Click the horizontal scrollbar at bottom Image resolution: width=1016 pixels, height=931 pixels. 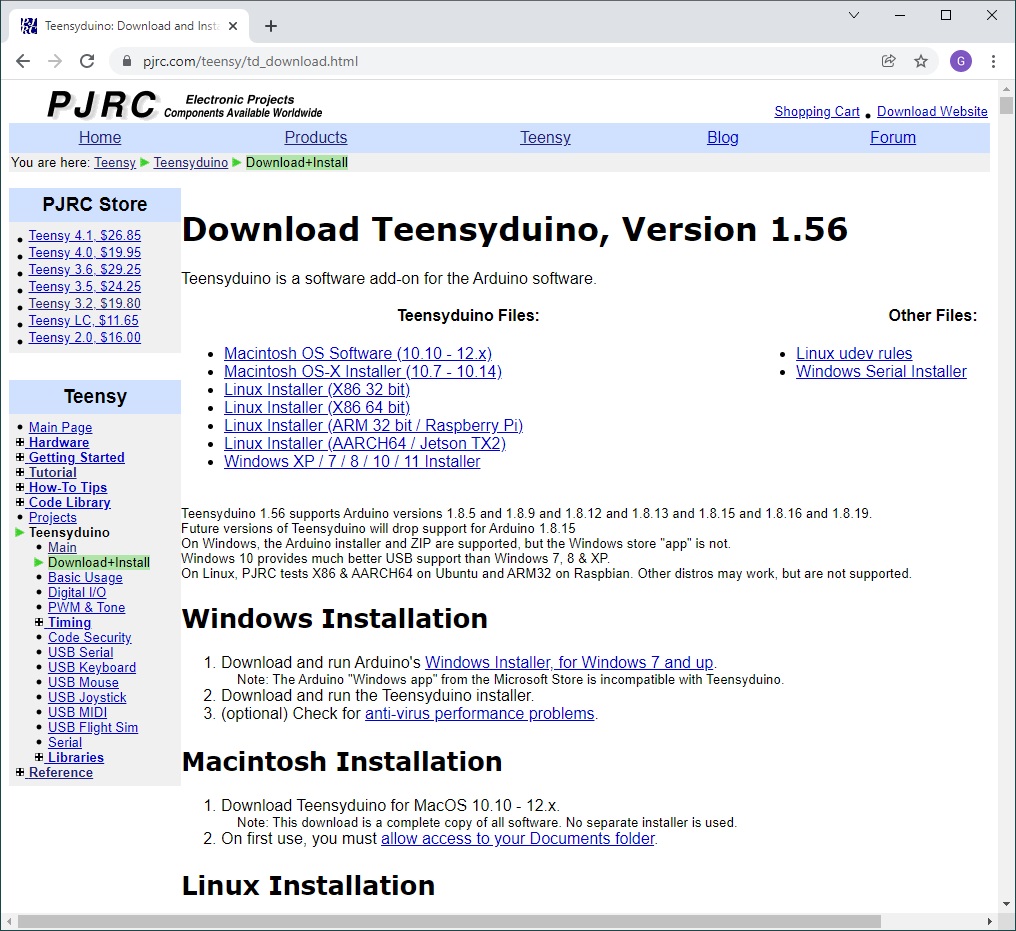450,921
